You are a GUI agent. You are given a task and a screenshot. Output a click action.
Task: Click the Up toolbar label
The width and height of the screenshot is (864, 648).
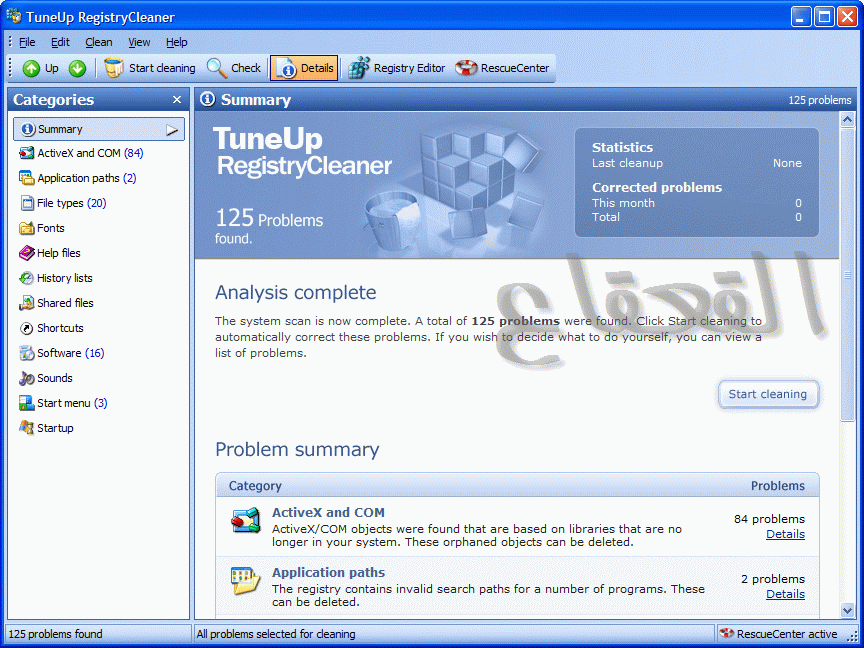52,68
